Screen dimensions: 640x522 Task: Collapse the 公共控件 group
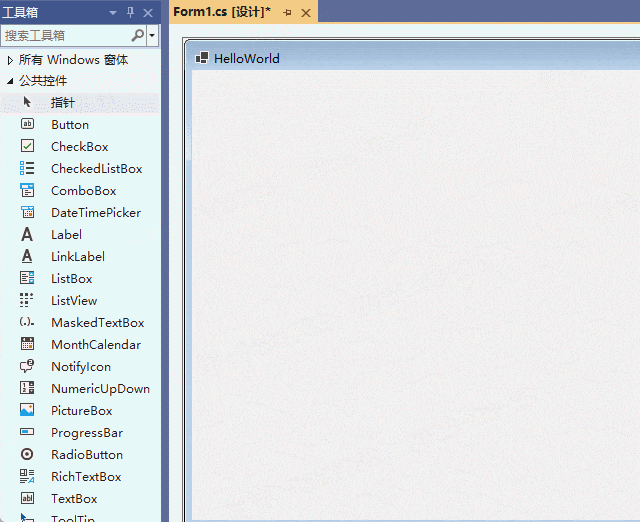coord(10,81)
